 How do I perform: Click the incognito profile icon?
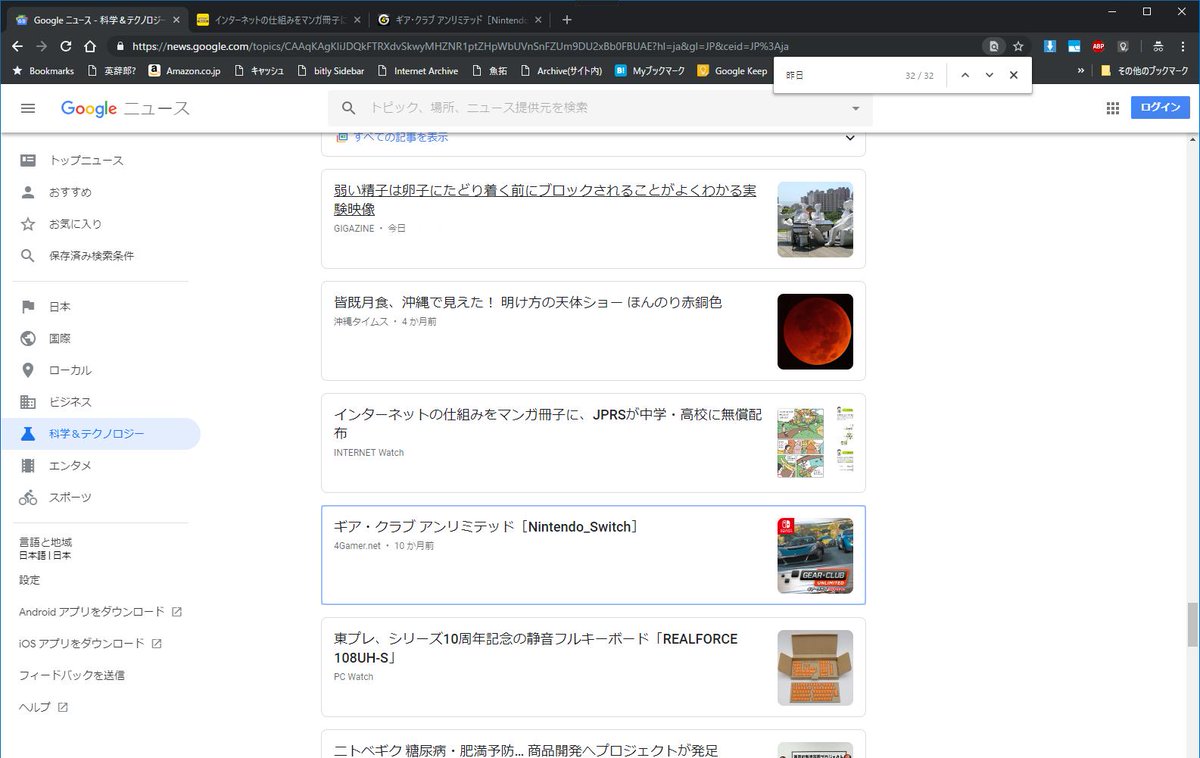[1158, 46]
